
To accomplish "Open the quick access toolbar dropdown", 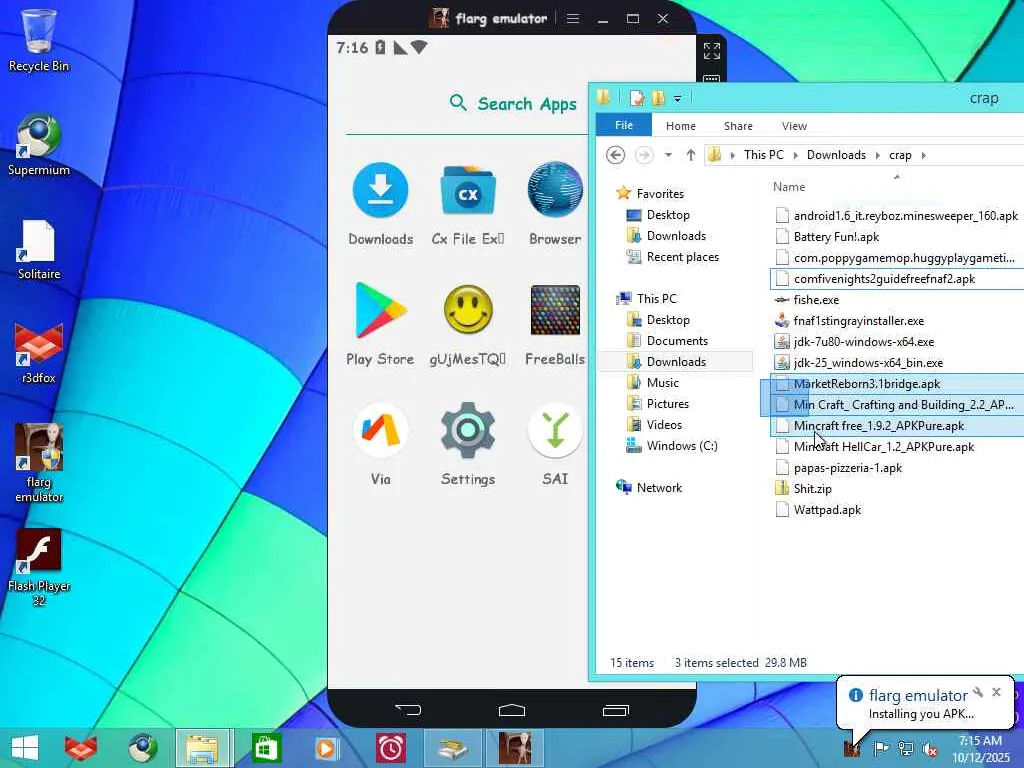I will [x=677, y=99].
